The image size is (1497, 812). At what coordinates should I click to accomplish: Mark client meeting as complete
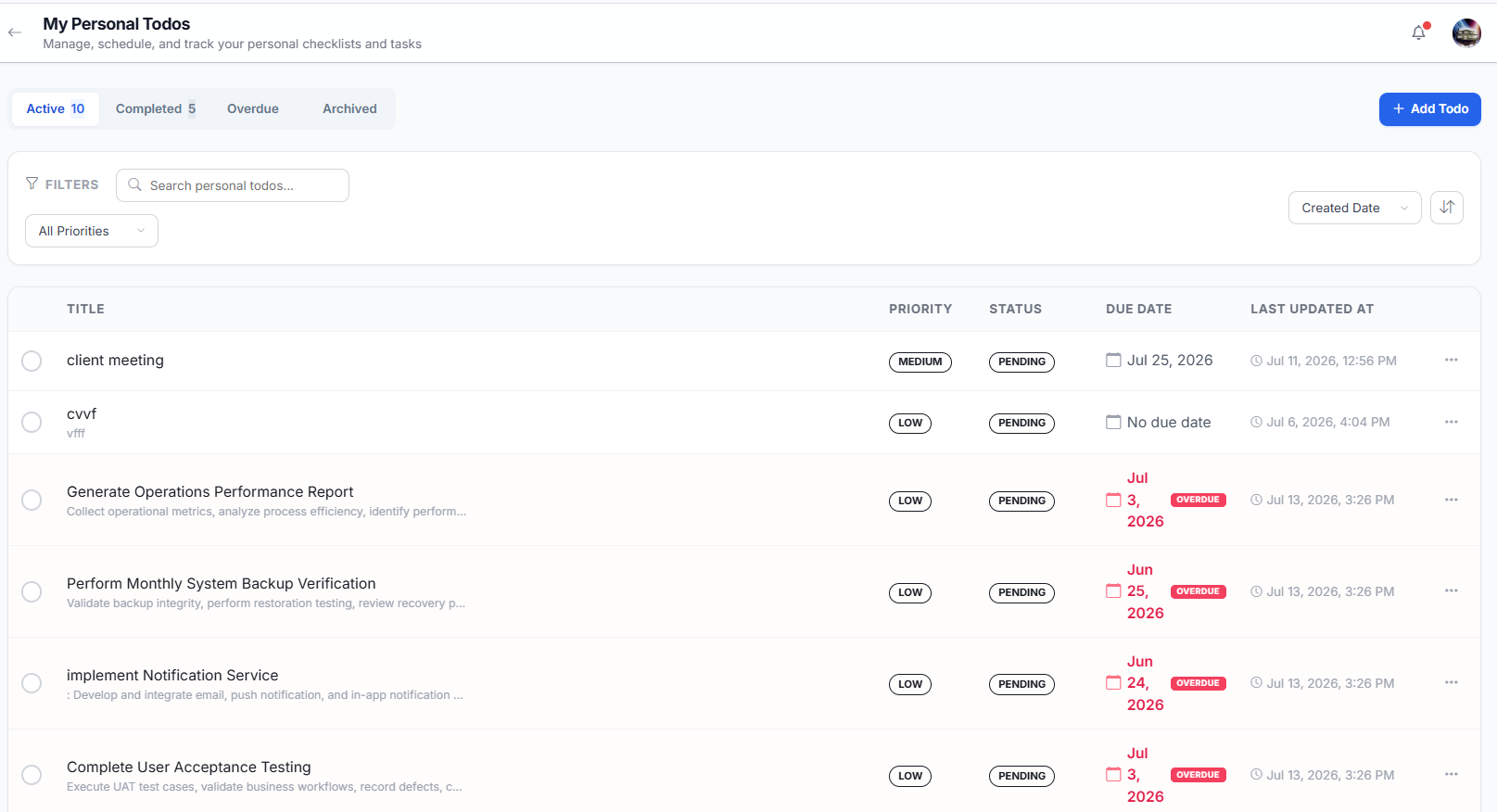(32, 361)
